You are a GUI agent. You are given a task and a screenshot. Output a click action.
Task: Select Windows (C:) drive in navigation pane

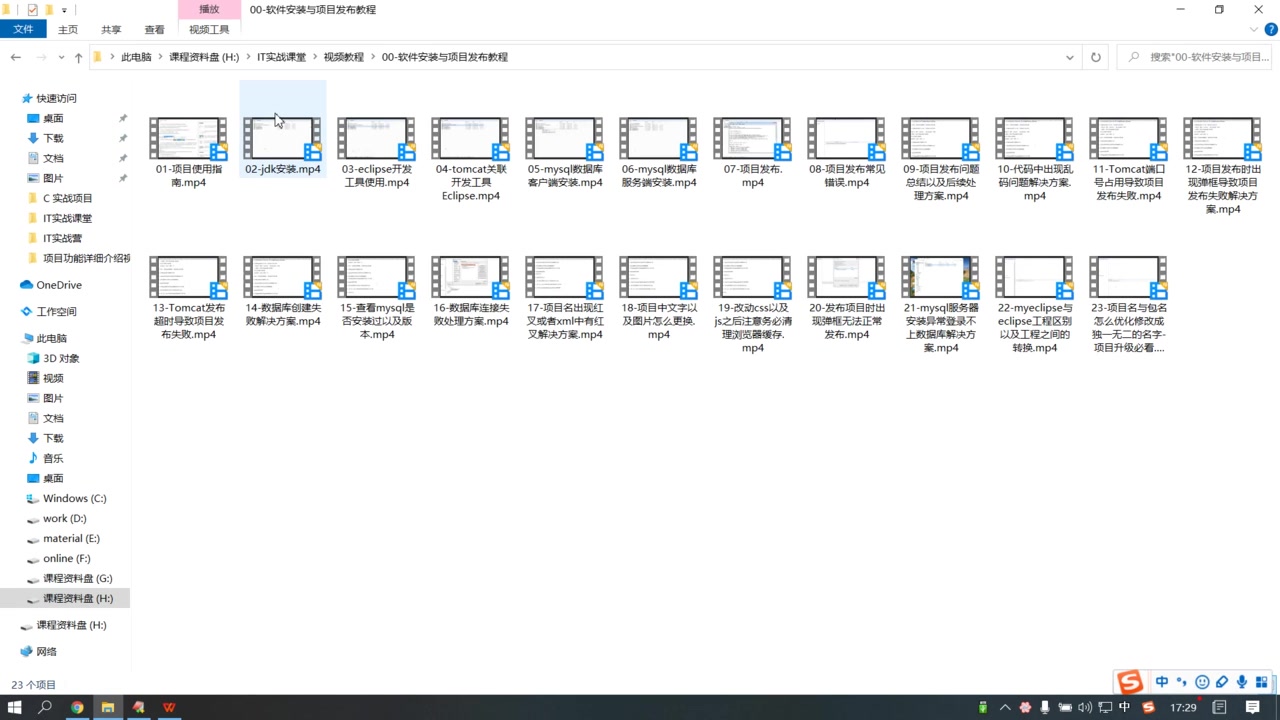coord(74,498)
